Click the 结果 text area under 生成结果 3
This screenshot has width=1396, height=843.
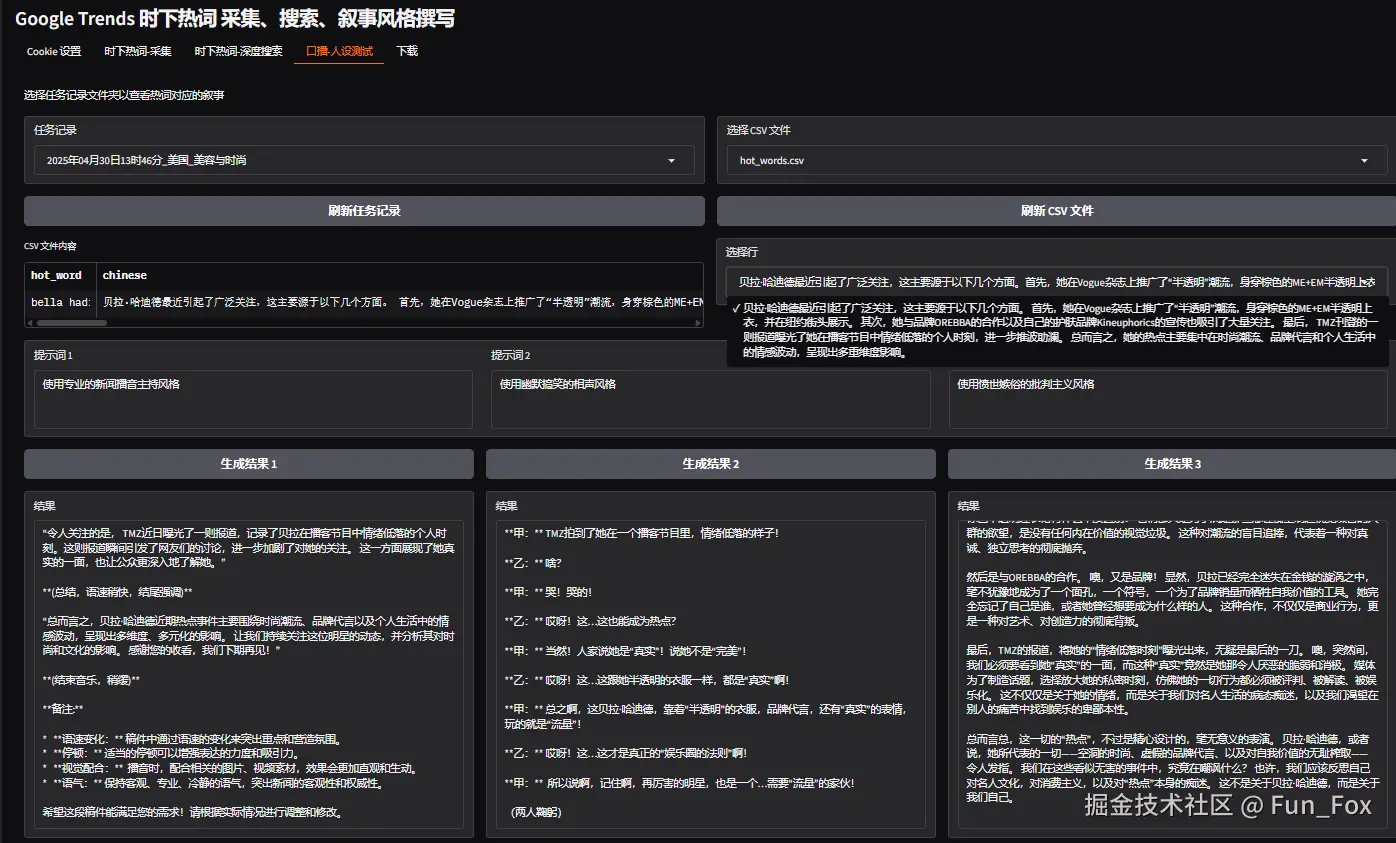[1172, 673]
